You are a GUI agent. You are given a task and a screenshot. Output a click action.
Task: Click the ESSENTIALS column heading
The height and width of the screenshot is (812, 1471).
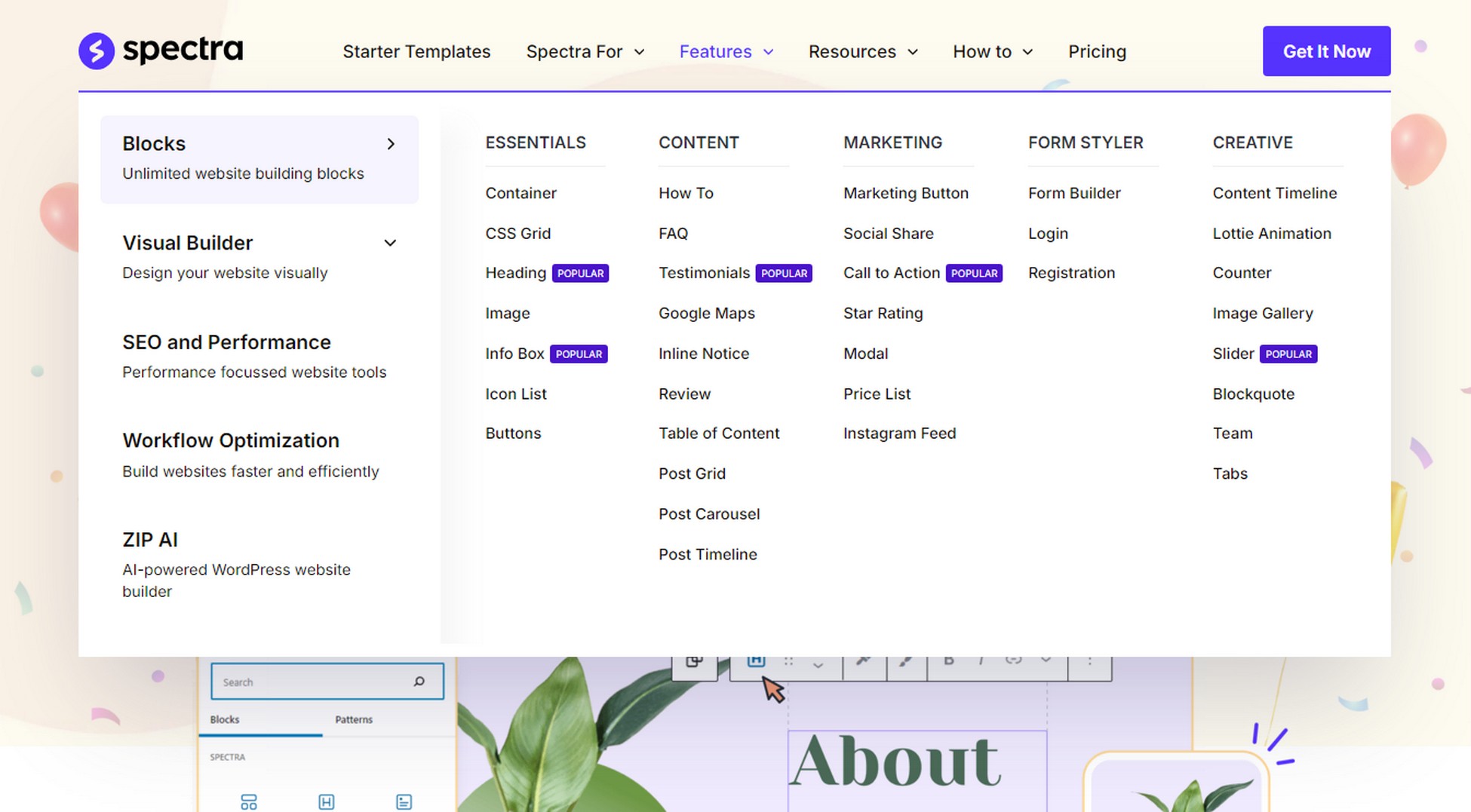pyautogui.click(x=535, y=142)
